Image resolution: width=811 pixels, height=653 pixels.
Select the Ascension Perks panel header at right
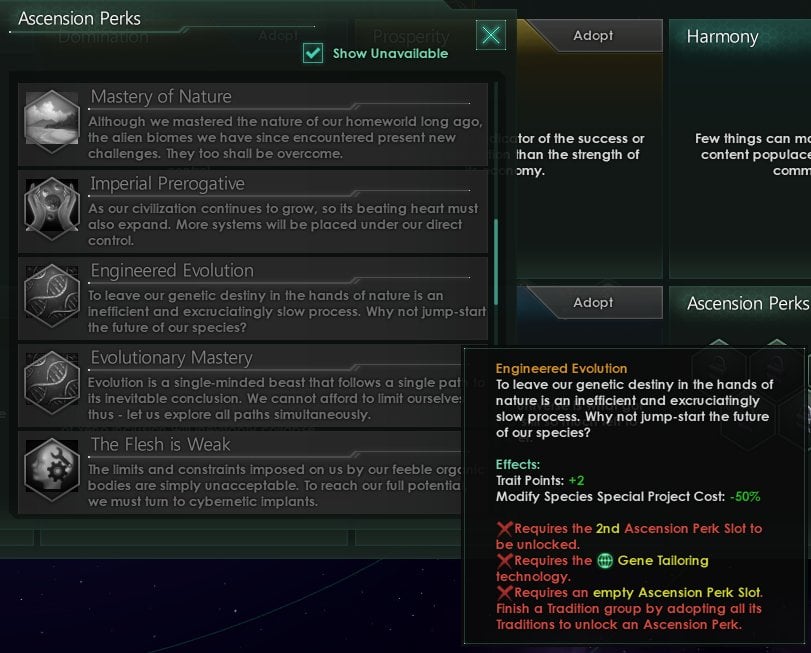[748, 303]
